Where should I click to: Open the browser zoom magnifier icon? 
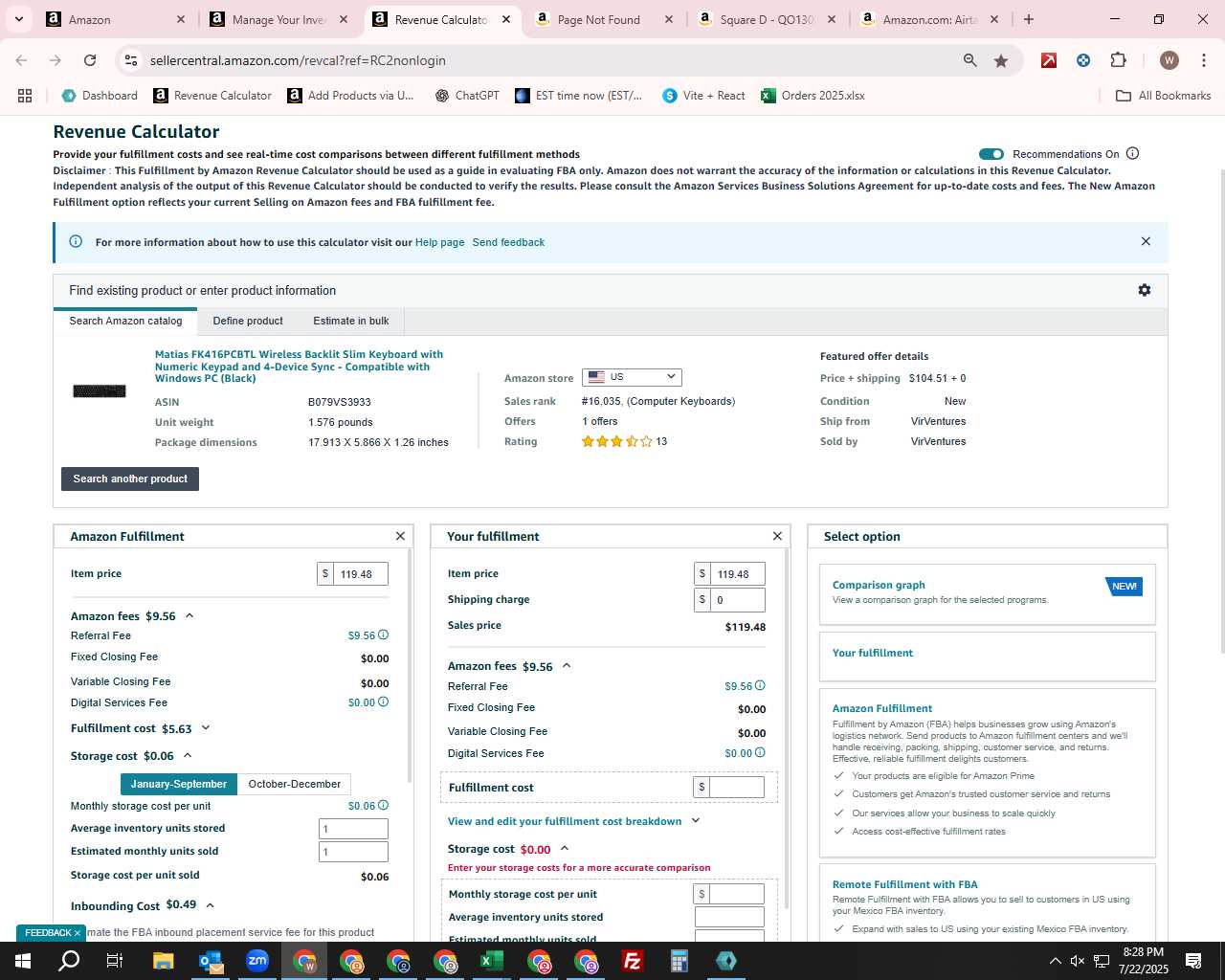(x=970, y=60)
